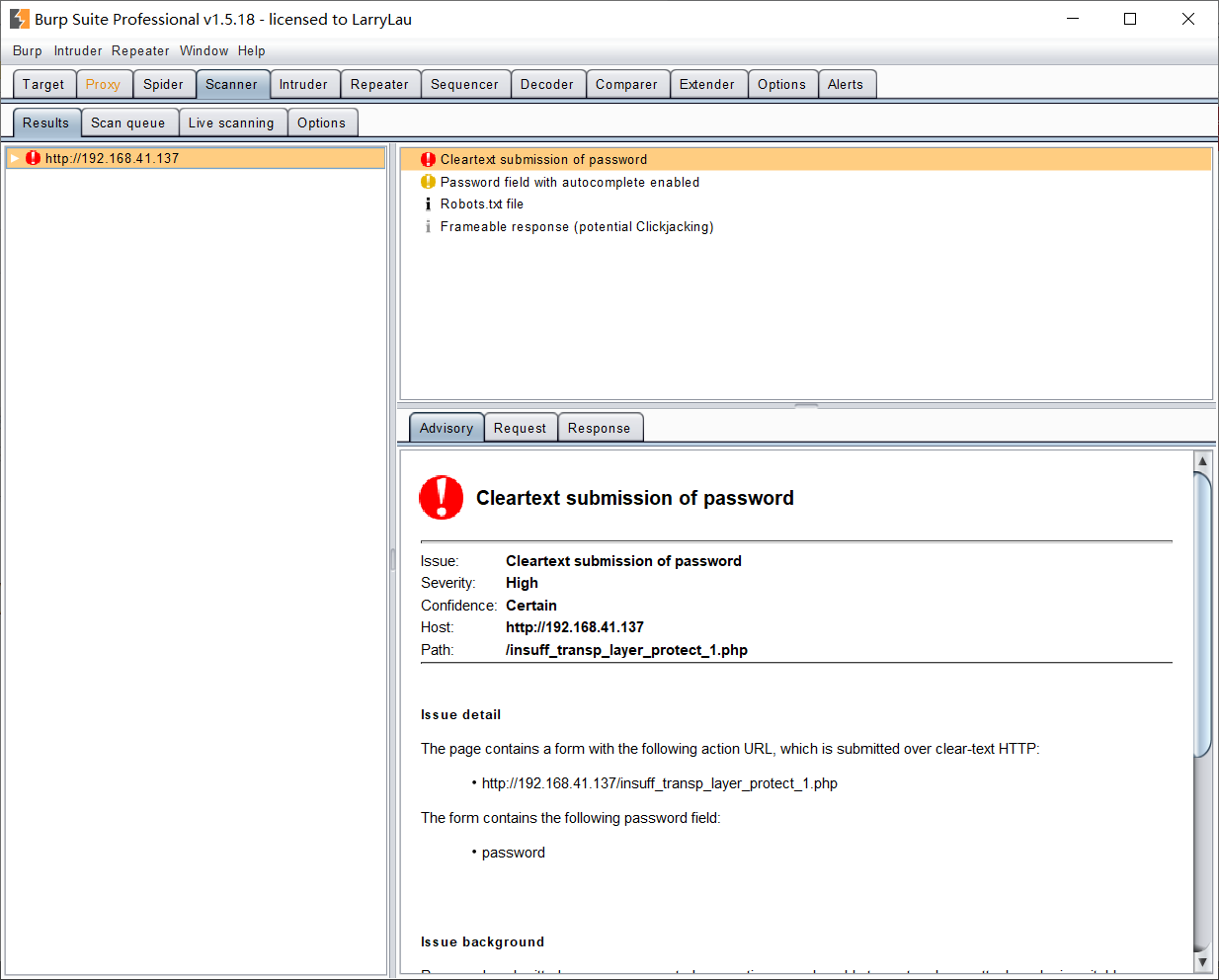Switch to the Target tab
1219x980 pixels.
pyautogui.click(x=44, y=84)
